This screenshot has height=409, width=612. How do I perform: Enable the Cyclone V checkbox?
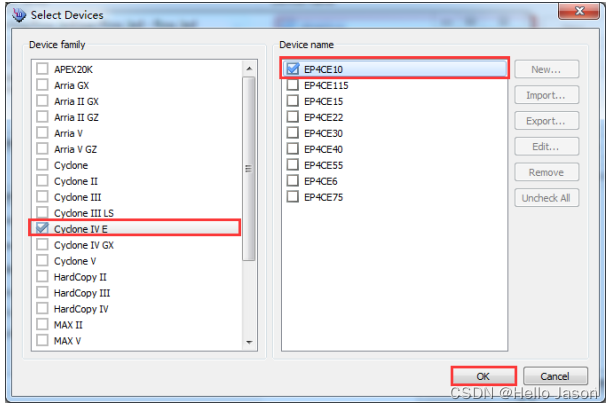[x=42, y=261]
